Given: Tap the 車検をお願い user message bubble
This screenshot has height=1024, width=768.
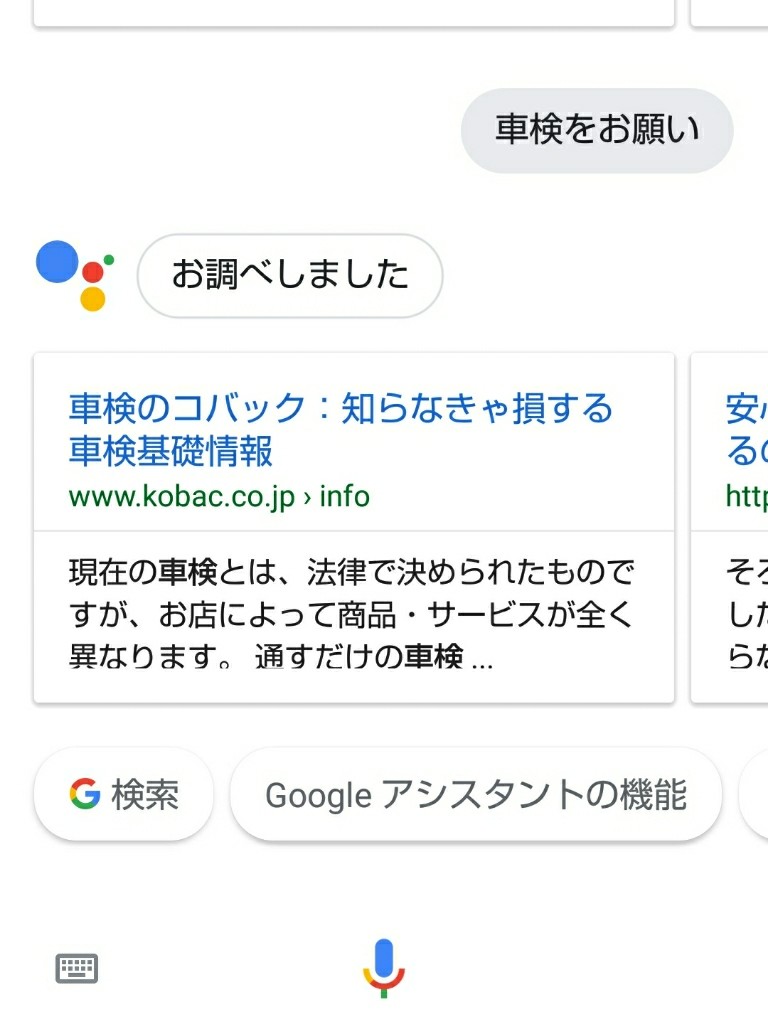Looking at the screenshot, I should pyautogui.click(x=597, y=131).
